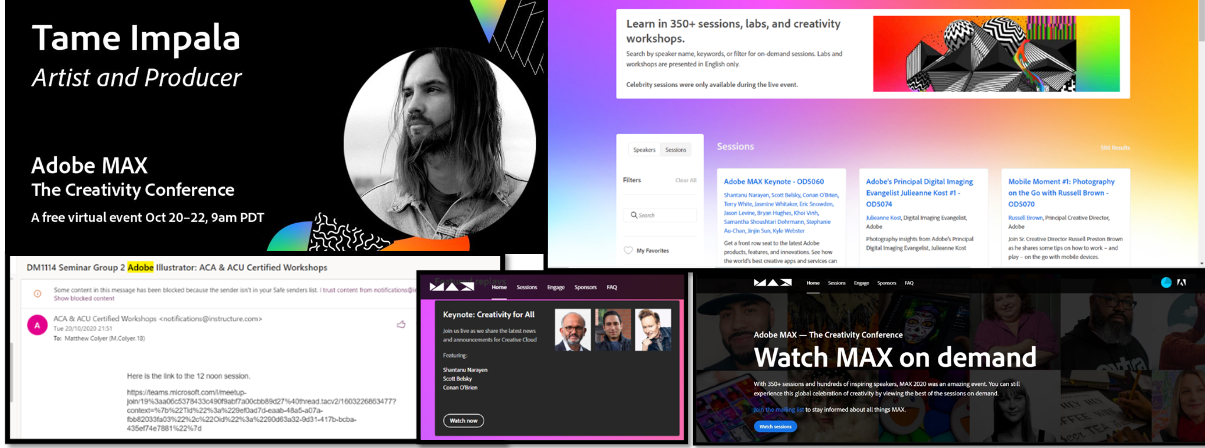Screen dimensions: 1205x448
Task: Click the MAX logo on the Watch MAX on demand page
Action: click(x=773, y=283)
